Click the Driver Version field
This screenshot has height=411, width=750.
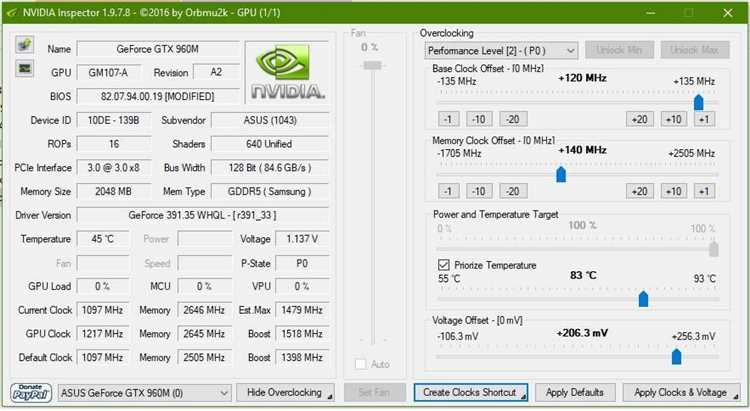tap(203, 215)
